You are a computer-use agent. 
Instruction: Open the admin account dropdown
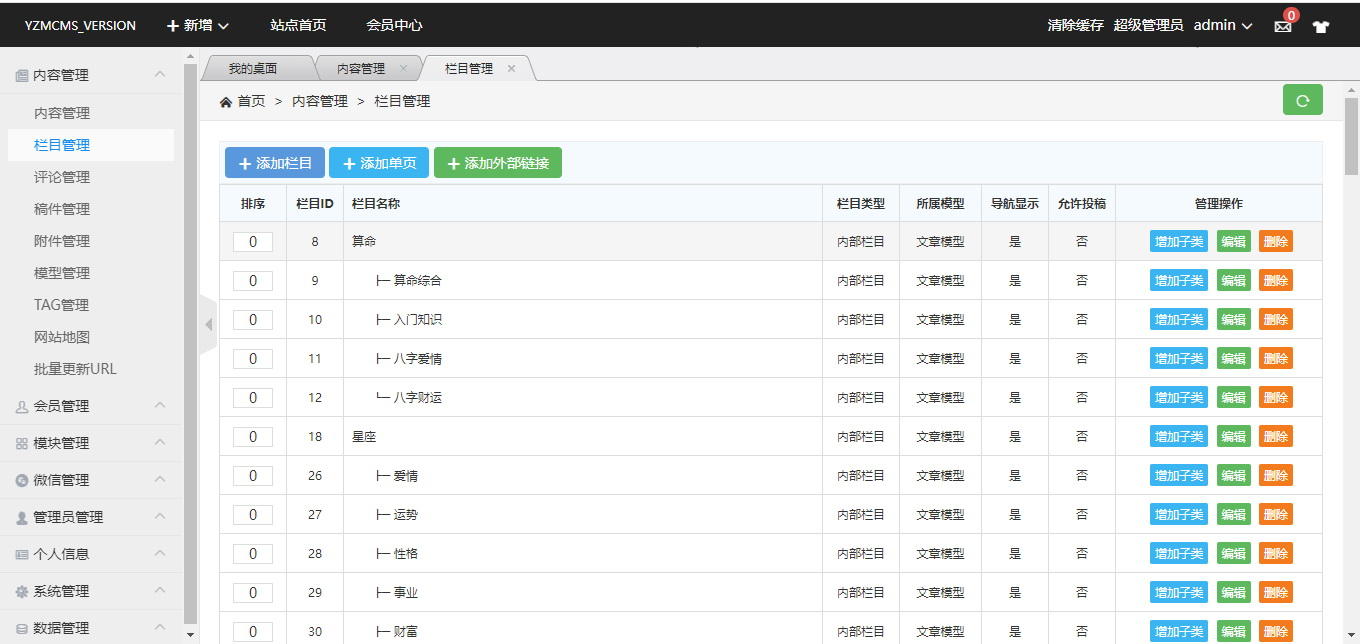[x=1222, y=25]
